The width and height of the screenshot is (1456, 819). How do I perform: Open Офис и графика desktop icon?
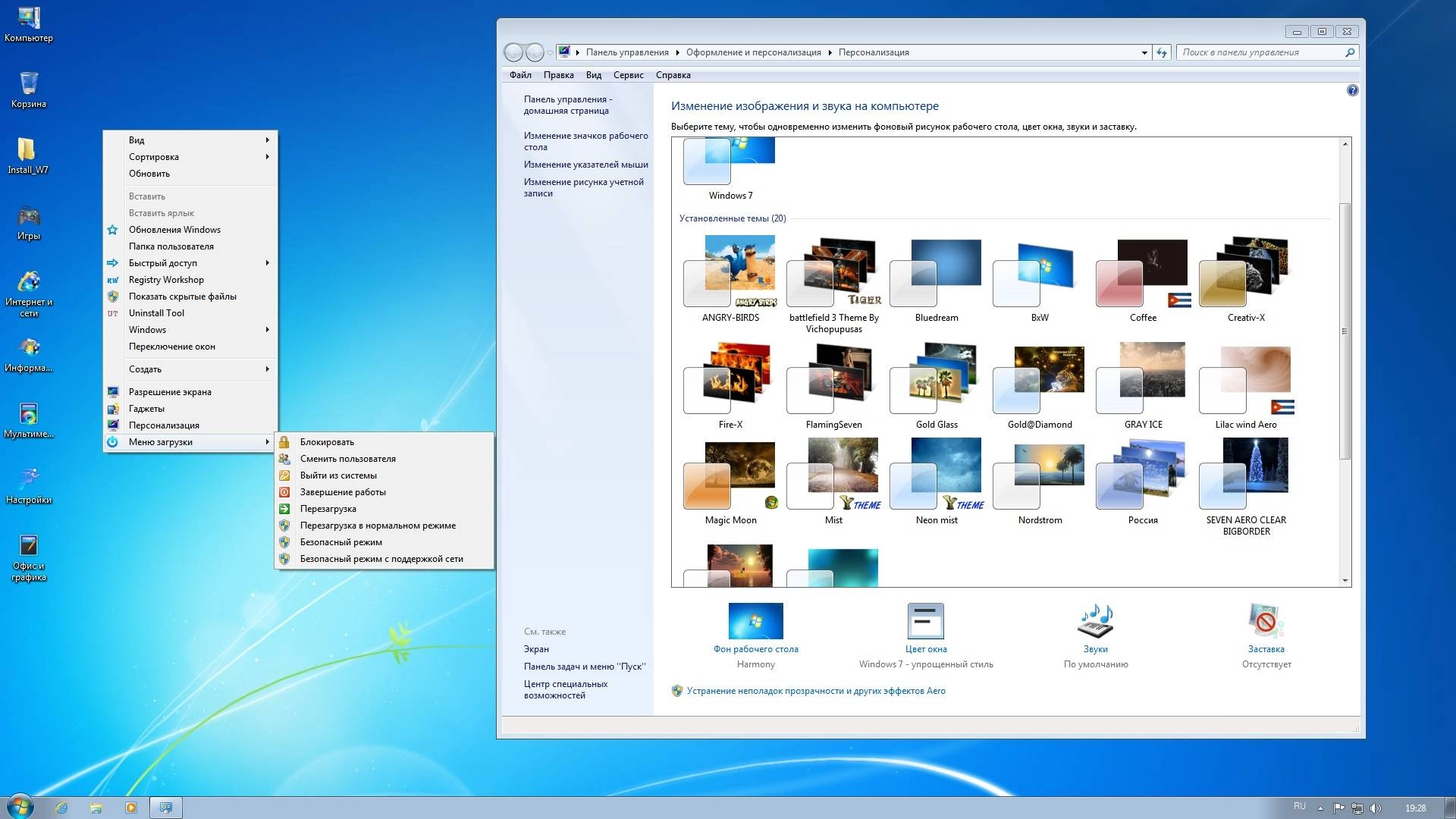tap(29, 557)
